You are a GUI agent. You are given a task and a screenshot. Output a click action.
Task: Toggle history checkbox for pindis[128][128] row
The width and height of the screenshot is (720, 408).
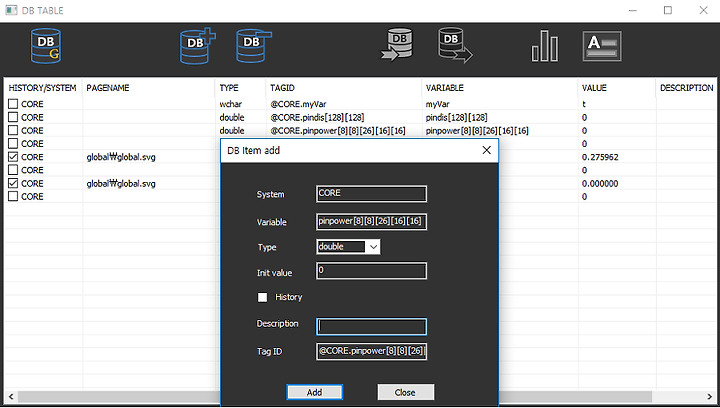[13, 117]
